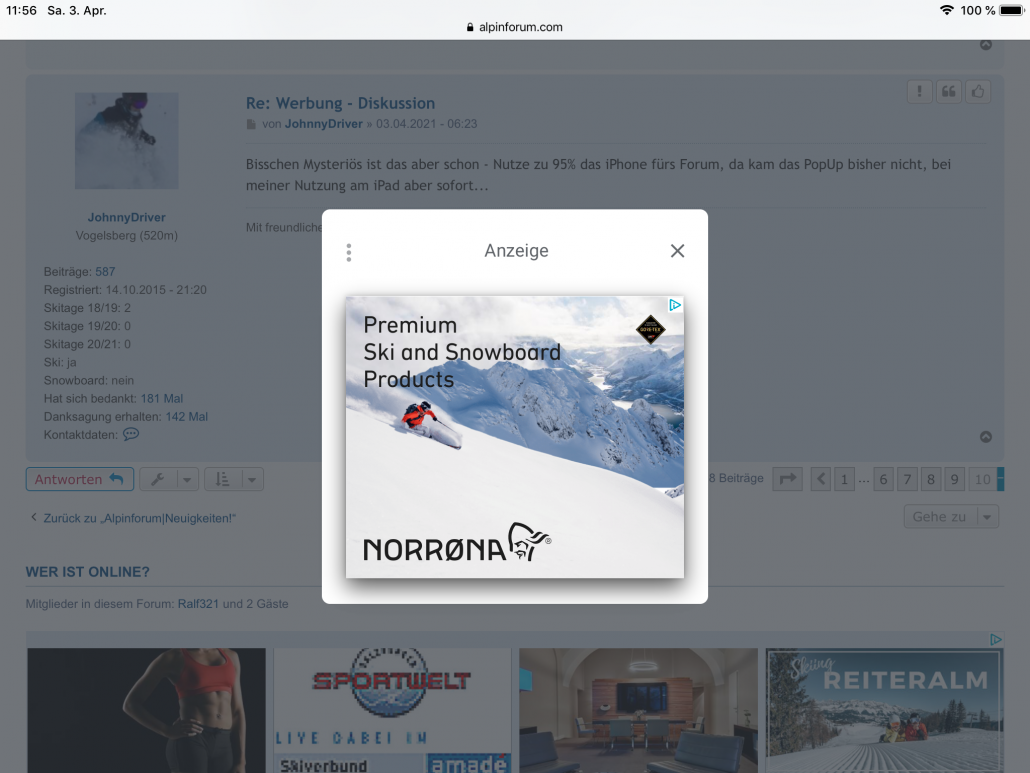Click the AdChoices icon on Norrøna ad
Viewport: 1030px width, 773px height.
[675, 305]
